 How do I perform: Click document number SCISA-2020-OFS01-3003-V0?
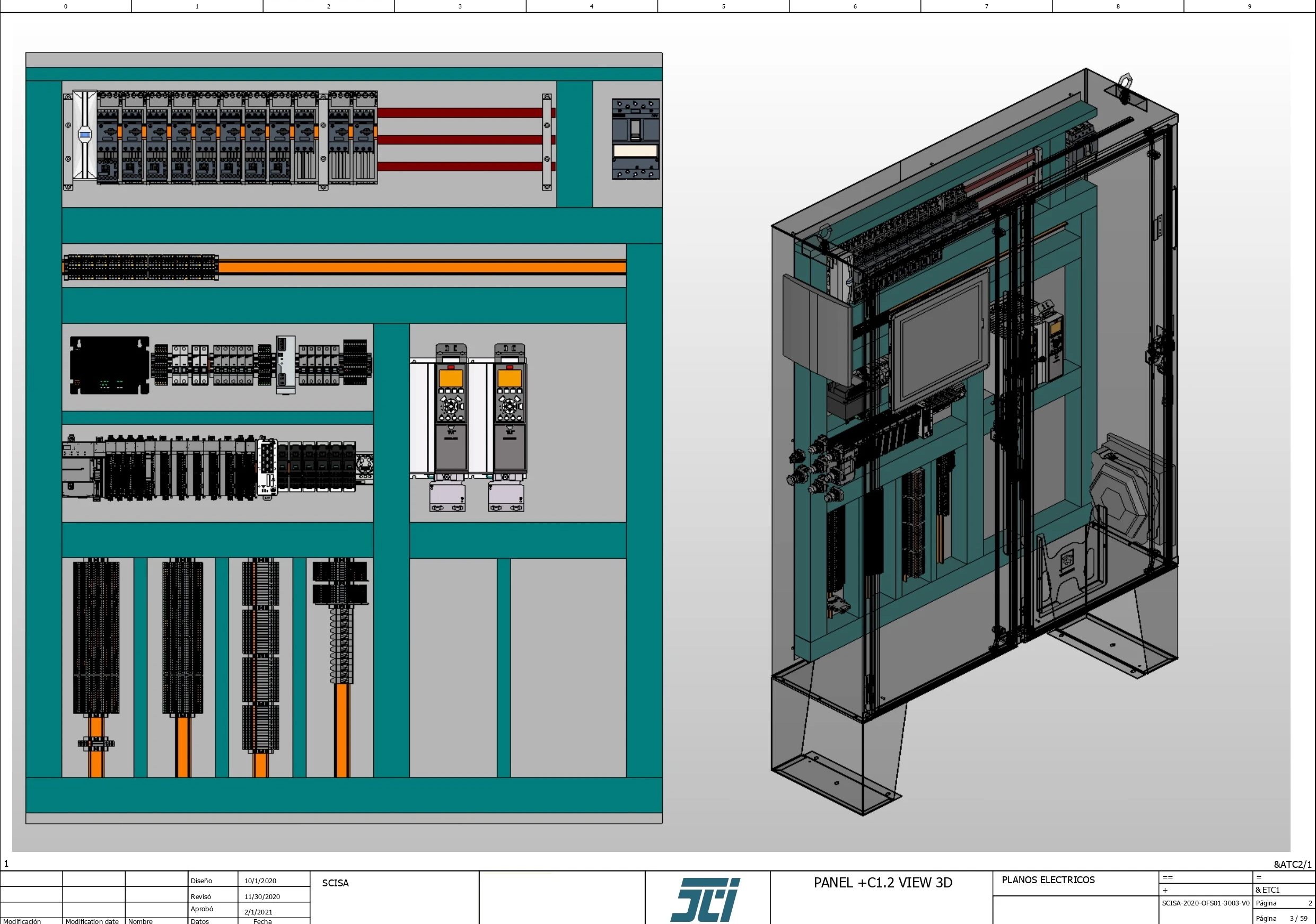(1205, 903)
